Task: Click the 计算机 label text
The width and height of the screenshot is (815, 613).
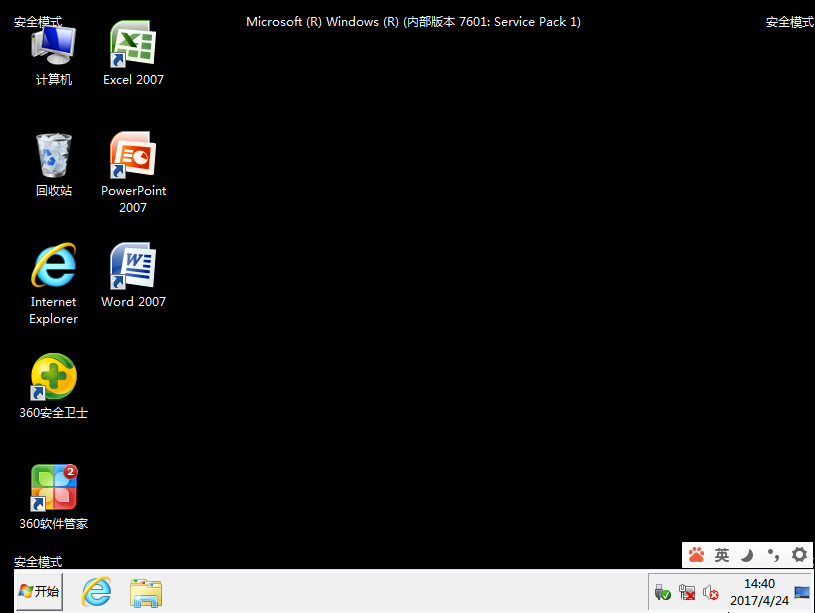Action: point(54,80)
